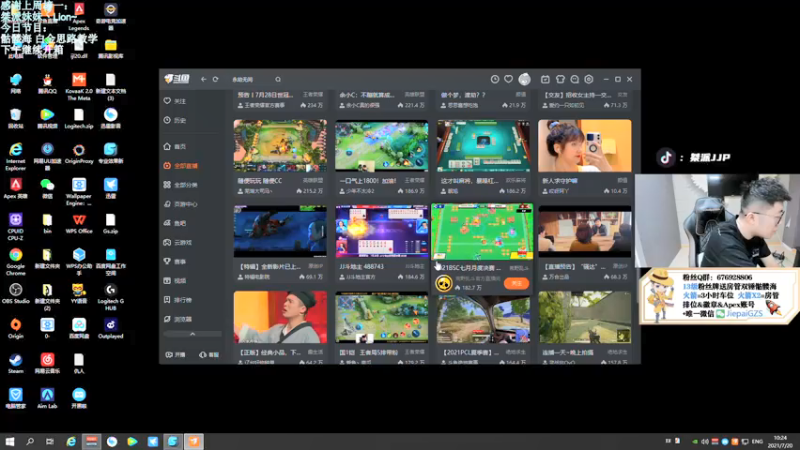Open the message bubble icon in Douyu header
This screenshot has width=800, height=450.
(x=574, y=79)
